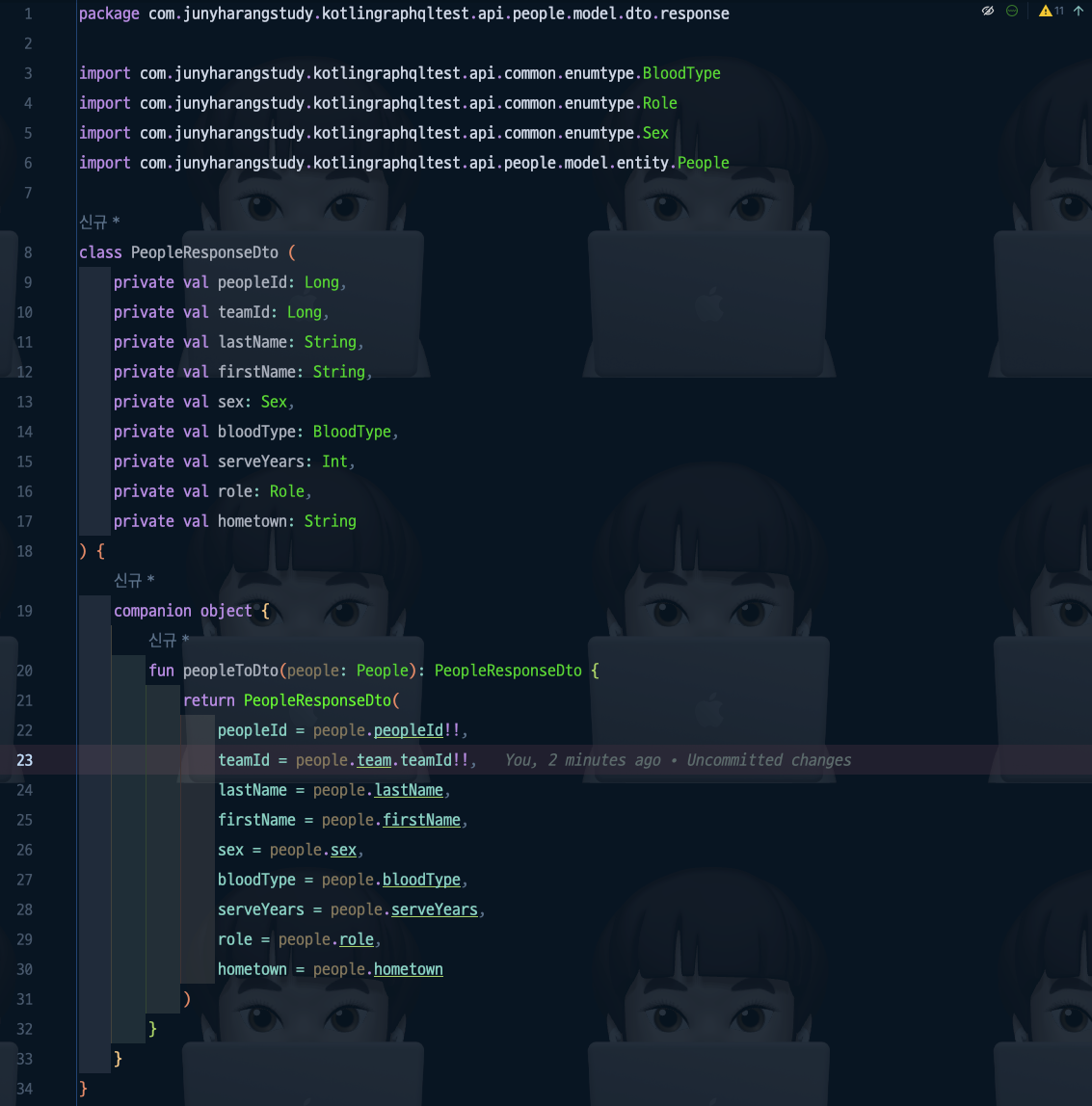Image resolution: width=1092 pixels, height=1106 pixels.
Task: Place cursor on the return keyword on line 21
Action: coord(209,700)
